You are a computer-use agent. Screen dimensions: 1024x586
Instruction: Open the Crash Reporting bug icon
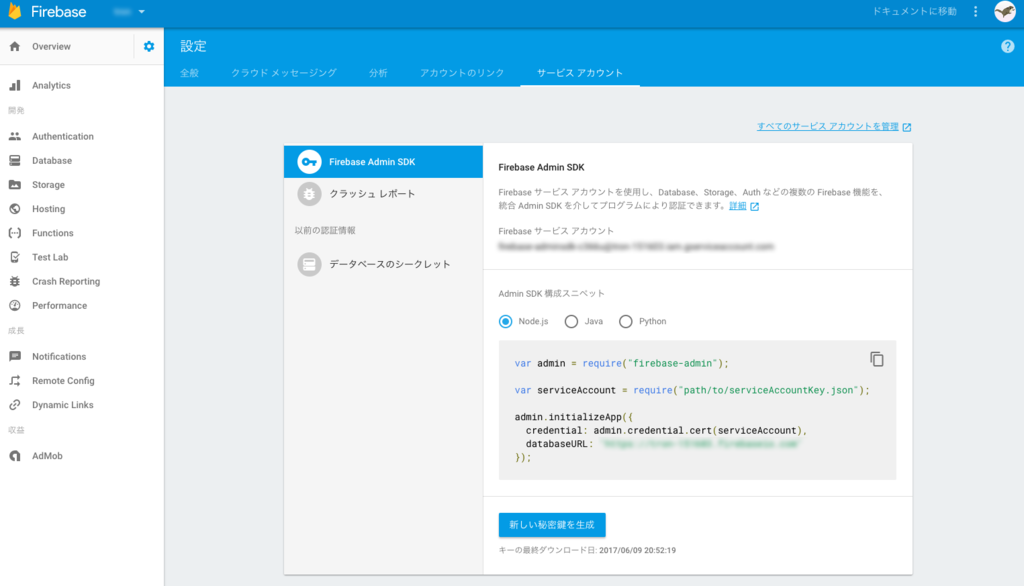click(14, 282)
